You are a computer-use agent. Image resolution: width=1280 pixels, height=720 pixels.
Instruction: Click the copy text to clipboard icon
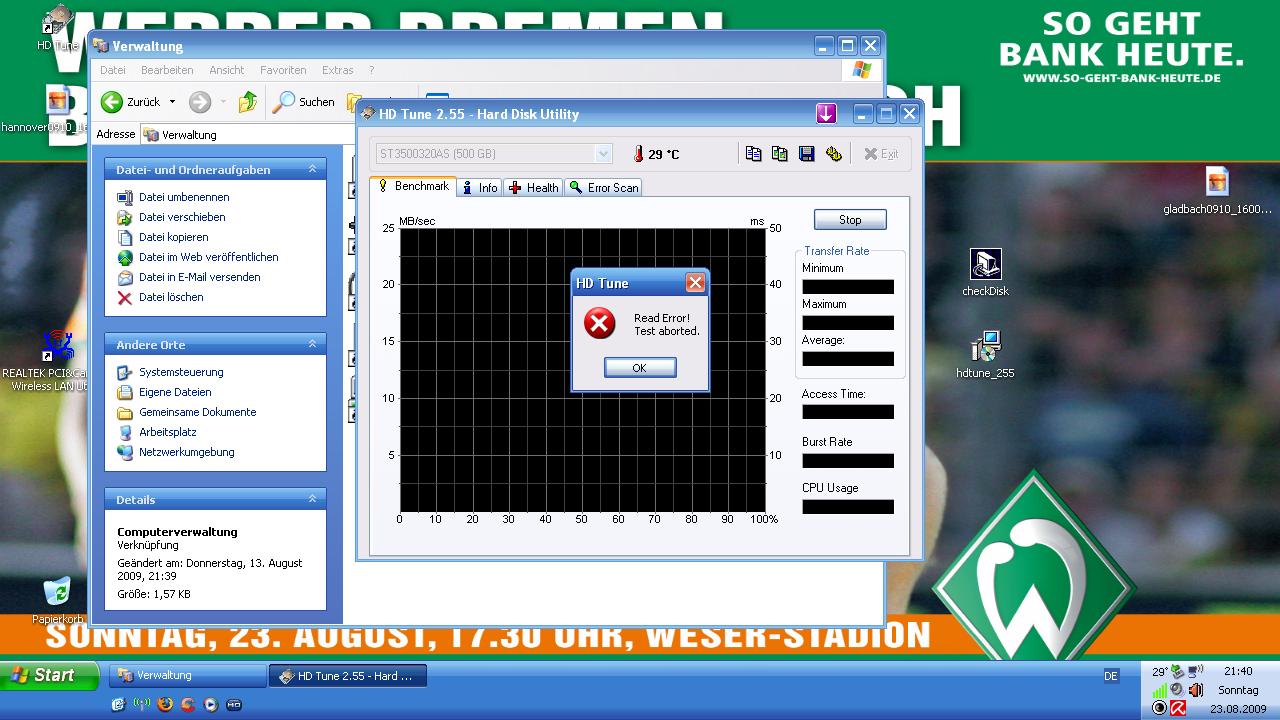click(x=753, y=153)
